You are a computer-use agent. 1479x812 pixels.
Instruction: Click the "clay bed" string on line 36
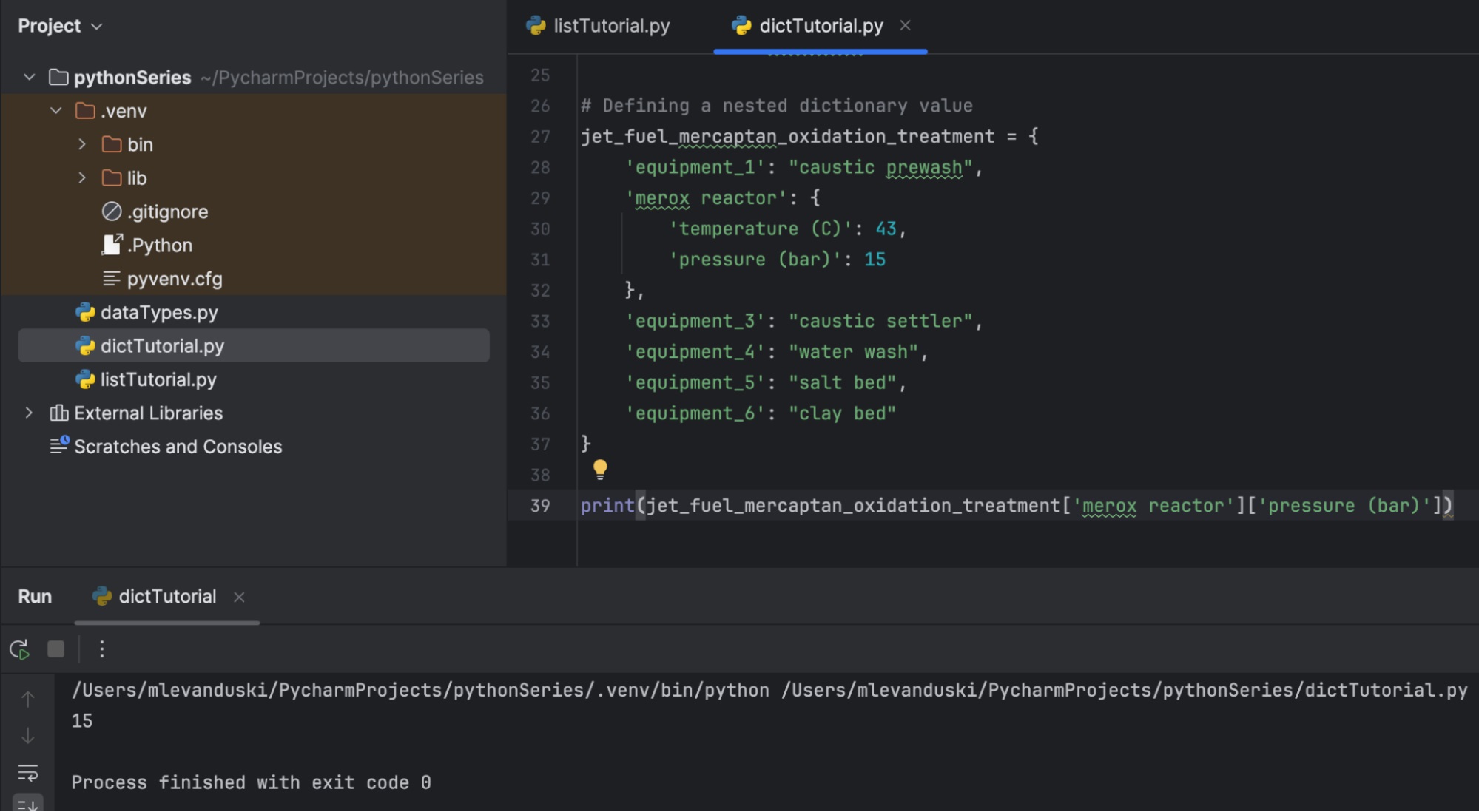point(843,413)
